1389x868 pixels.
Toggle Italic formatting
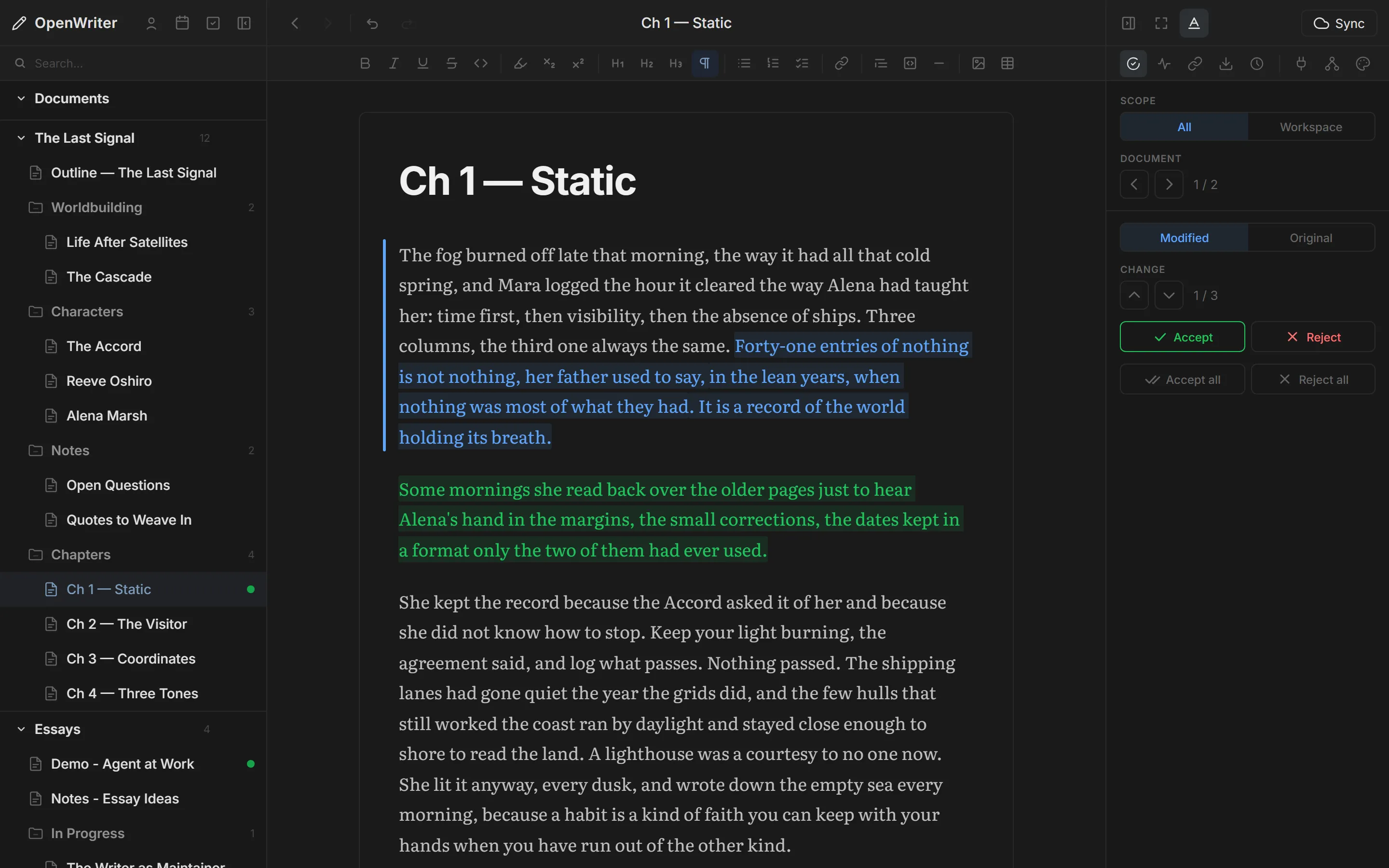[394, 63]
